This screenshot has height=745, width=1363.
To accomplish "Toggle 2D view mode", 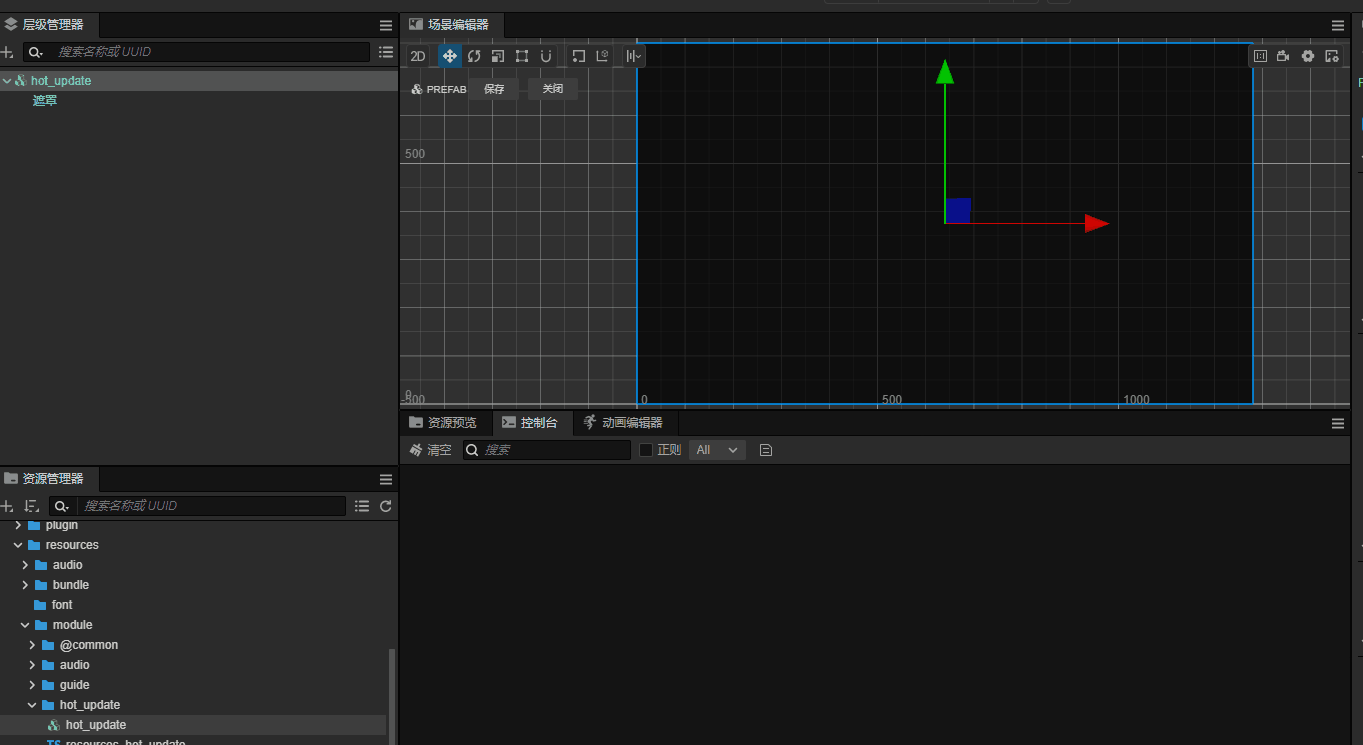I will coord(418,56).
